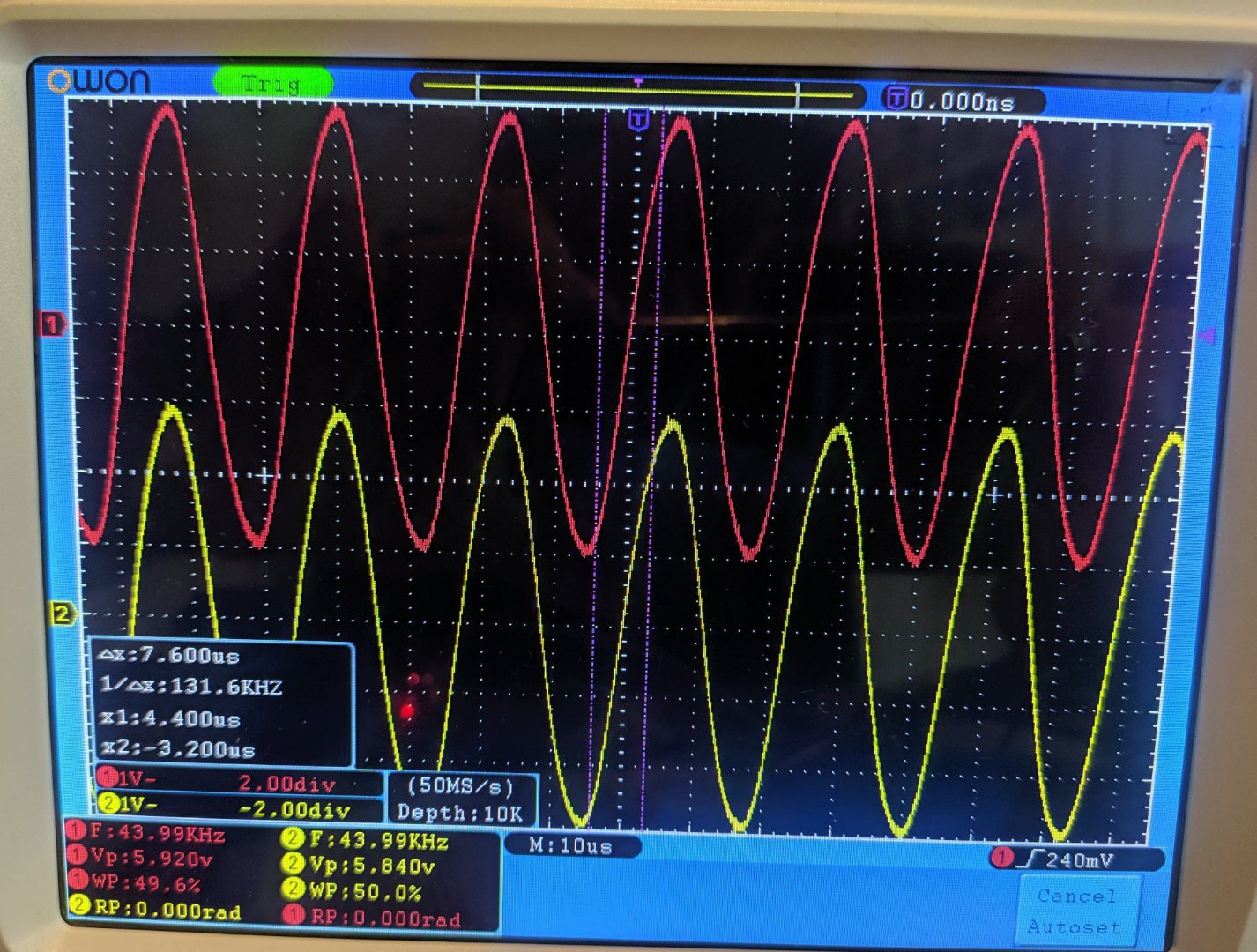1257x952 pixels.
Task: Click channel 2 badge beside Vp:5.840v
Action: [x=293, y=865]
